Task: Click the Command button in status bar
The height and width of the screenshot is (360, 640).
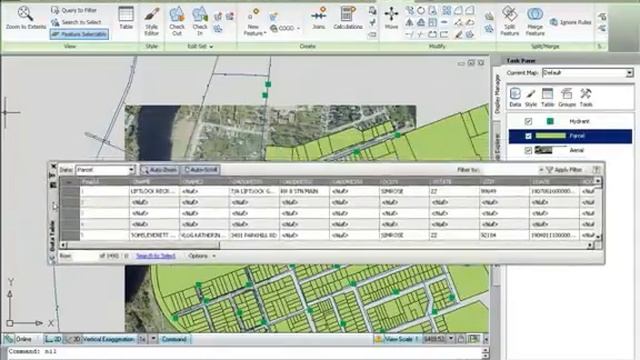Action: (x=174, y=339)
